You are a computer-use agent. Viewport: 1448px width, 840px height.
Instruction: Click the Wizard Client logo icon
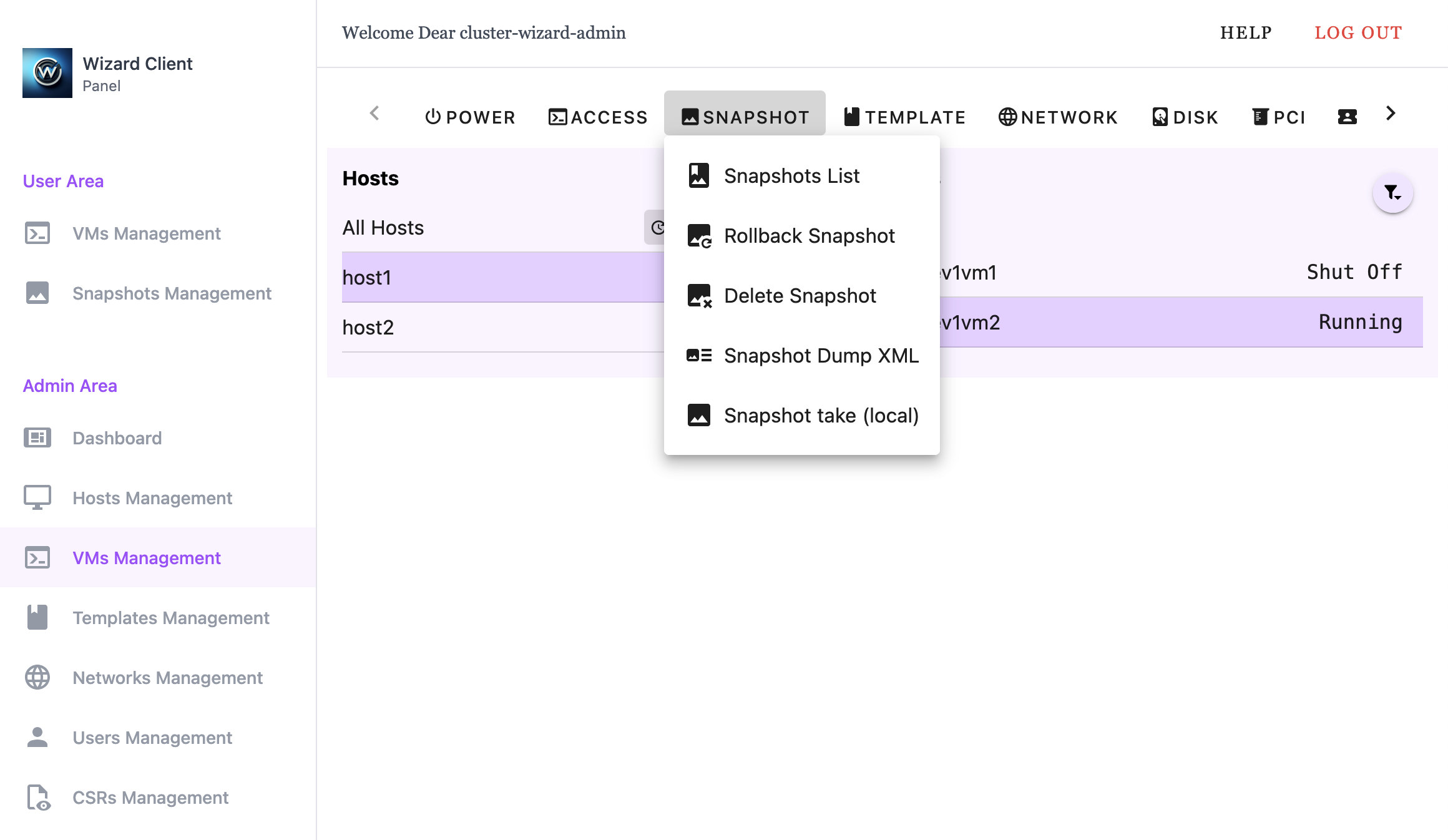[47, 73]
